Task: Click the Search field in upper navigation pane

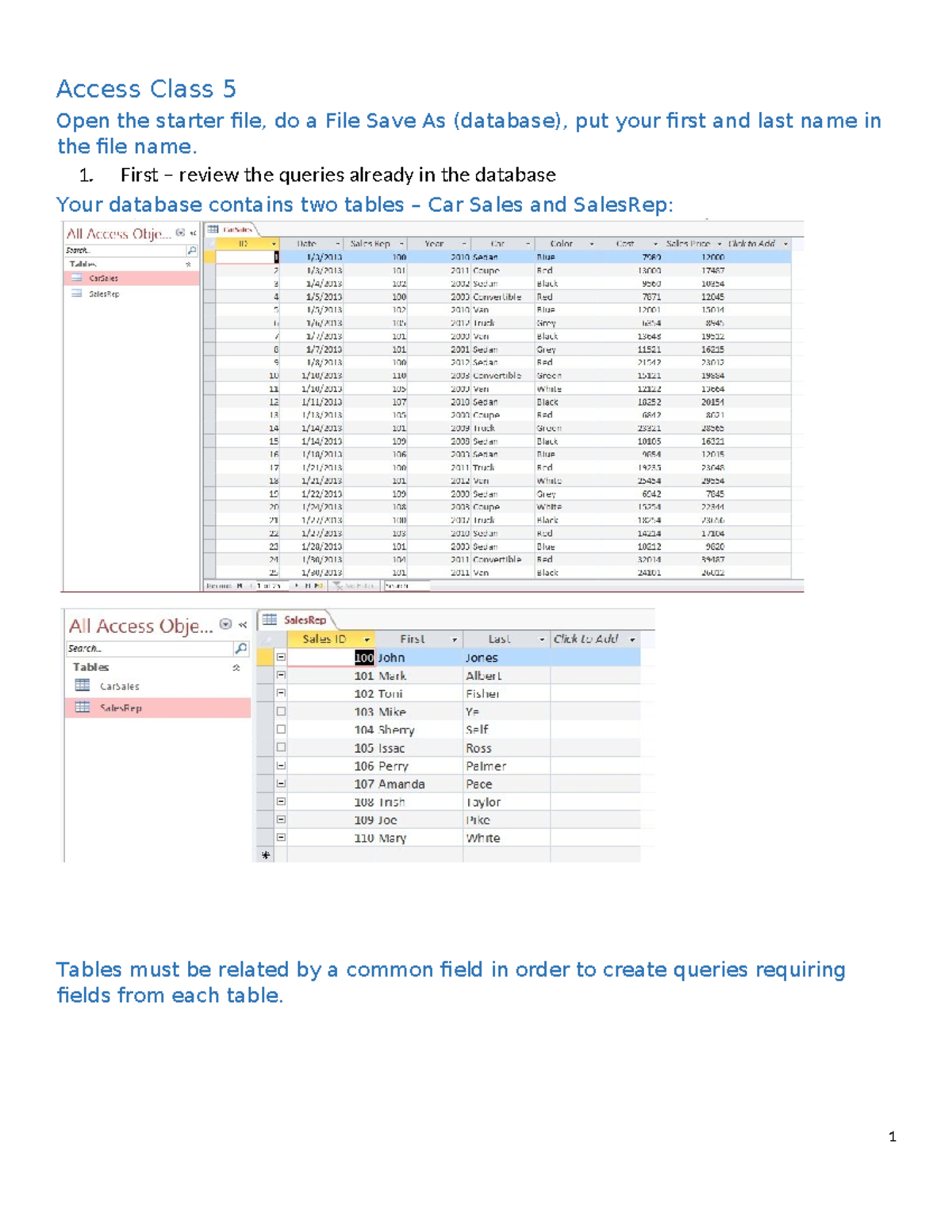Action: (x=125, y=250)
